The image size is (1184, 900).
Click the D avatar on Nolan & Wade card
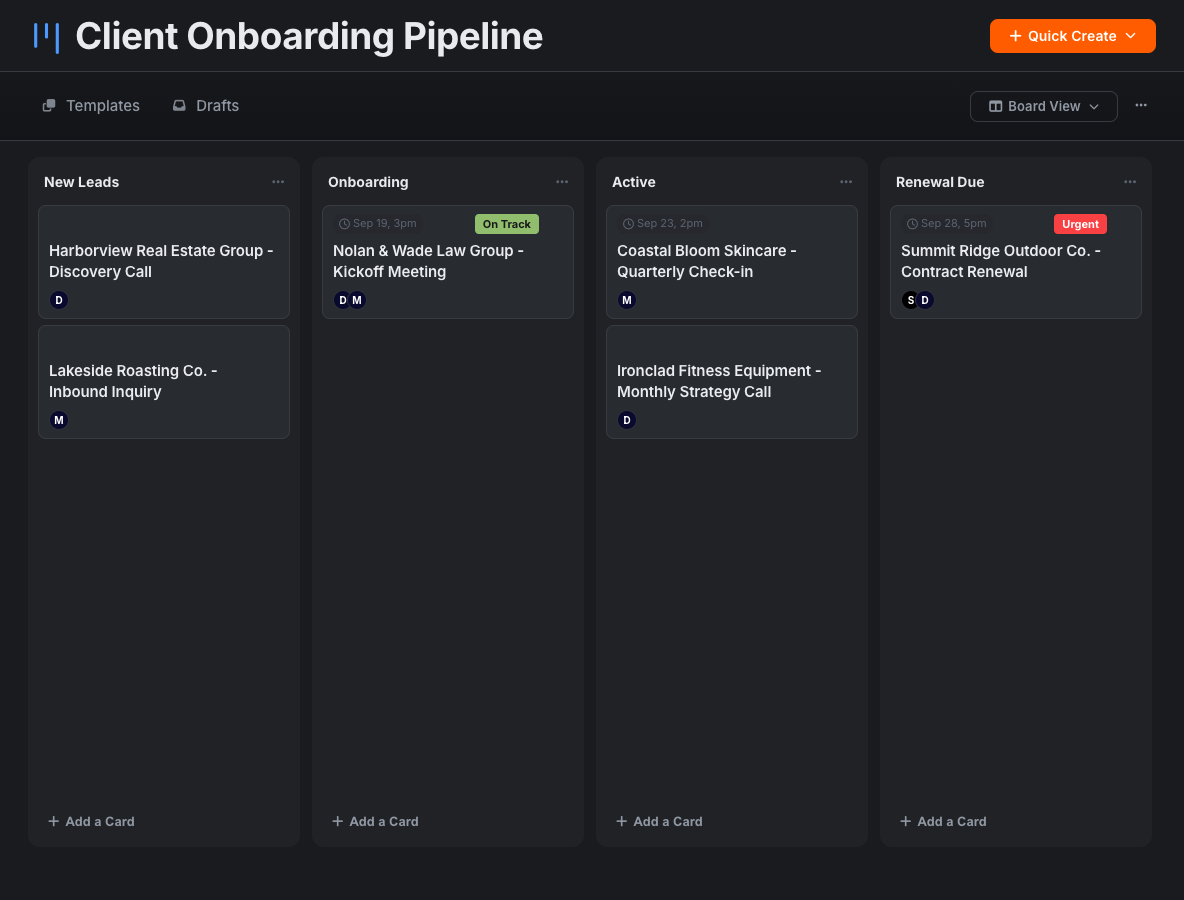coord(342,301)
